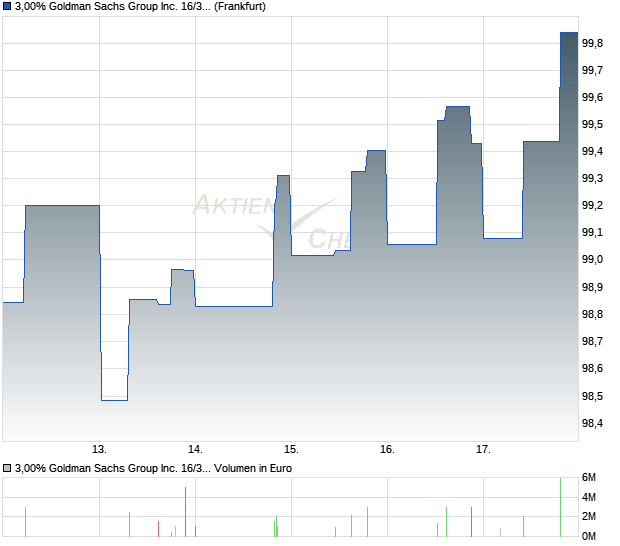Screen dimensions: 620x546
Task: Click the tallest green volume bar at far right
Action: click(560, 507)
